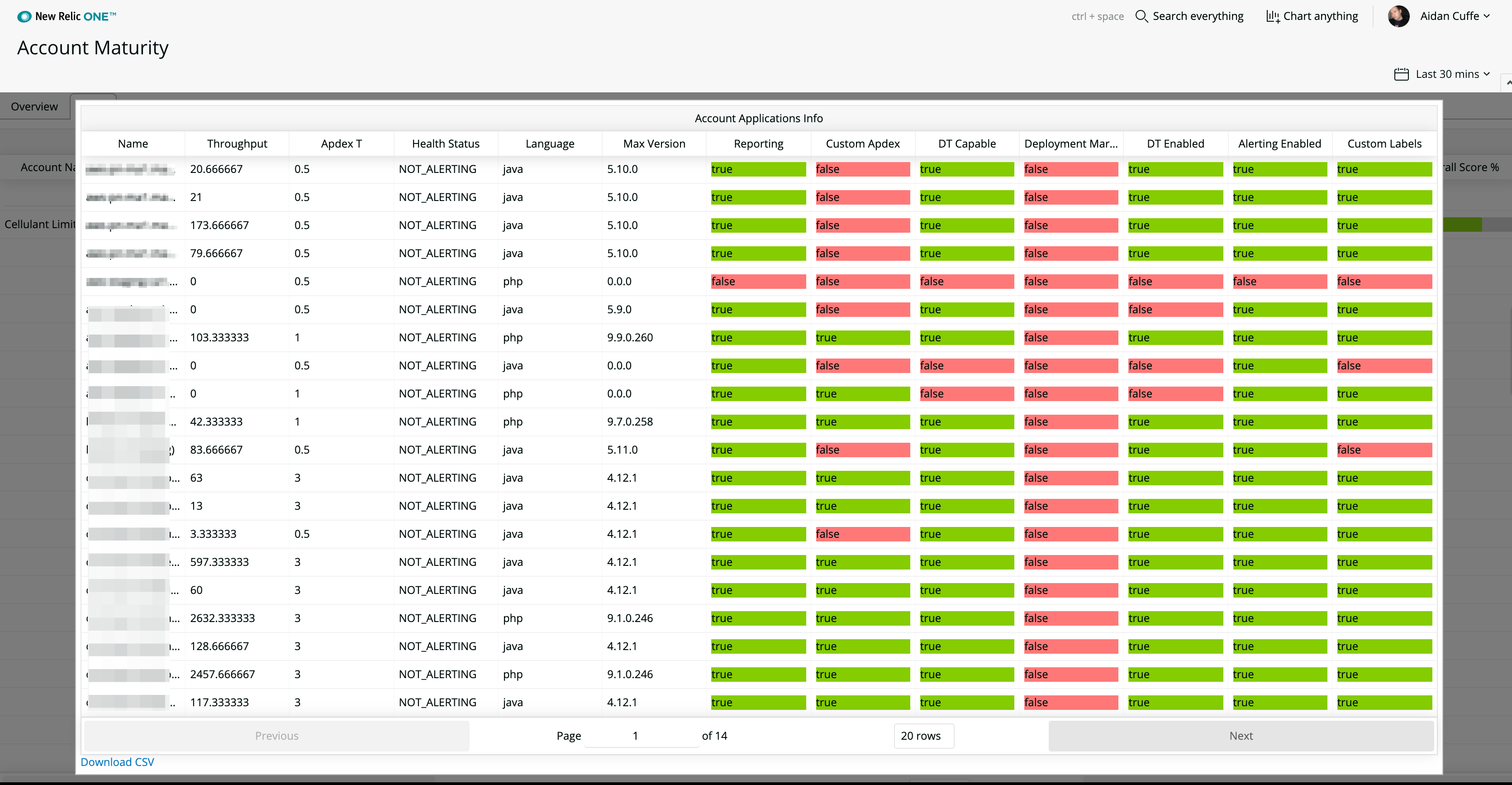The image size is (1512, 785).
Task: Click red false Reporting cell in first php row
Action: [x=758, y=281]
